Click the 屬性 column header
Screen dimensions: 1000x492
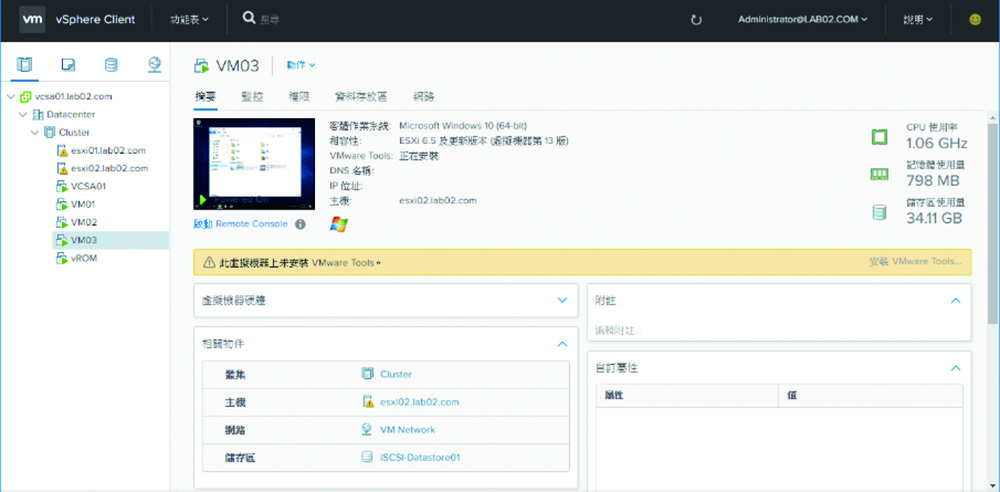click(687, 395)
